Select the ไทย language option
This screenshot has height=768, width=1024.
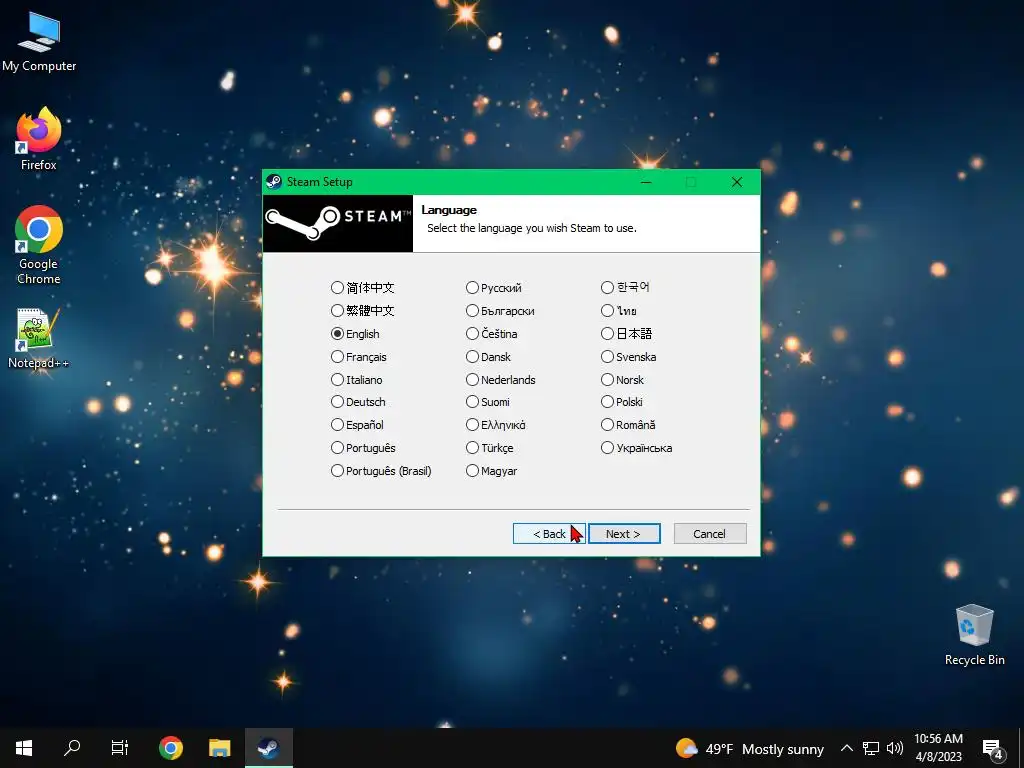619,310
